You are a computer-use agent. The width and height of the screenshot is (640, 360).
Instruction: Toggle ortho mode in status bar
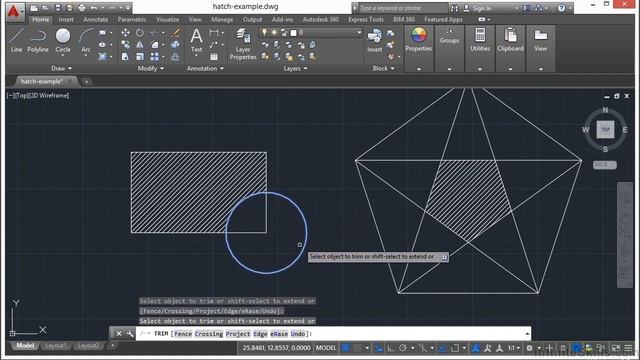tap(391, 348)
